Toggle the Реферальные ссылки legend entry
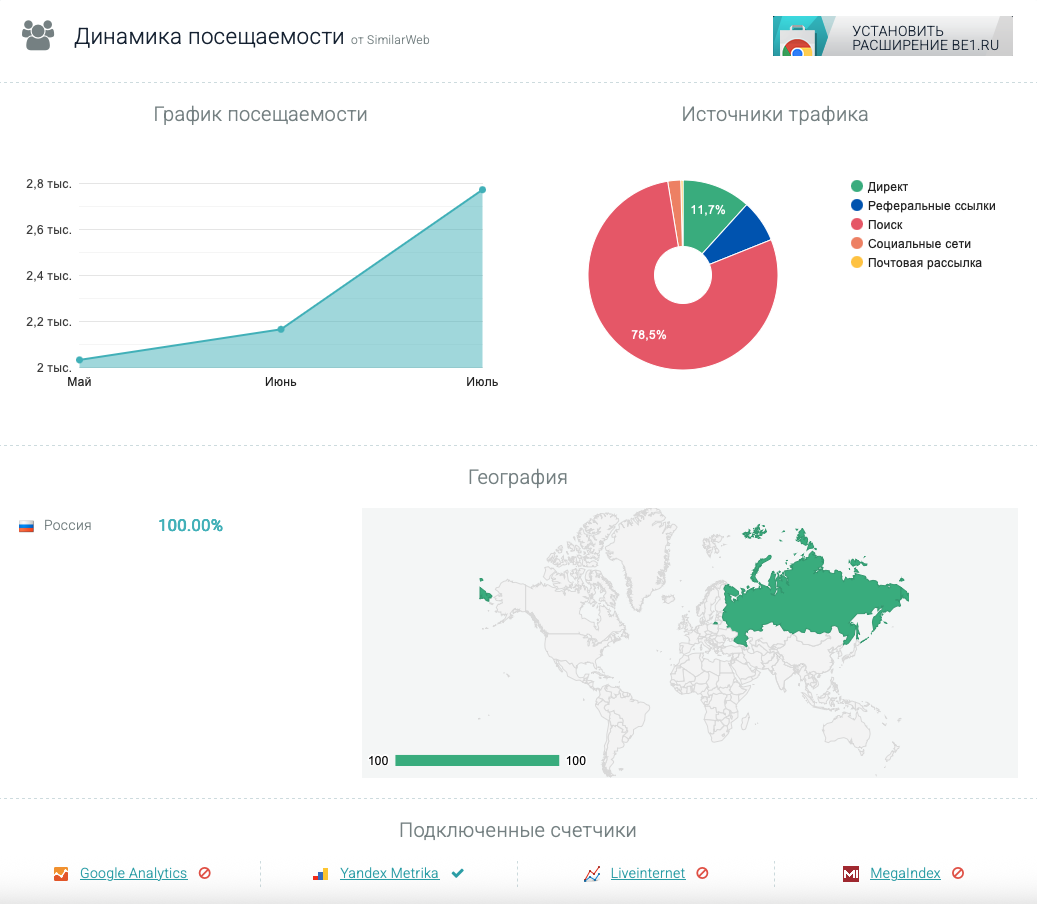 [923, 206]
